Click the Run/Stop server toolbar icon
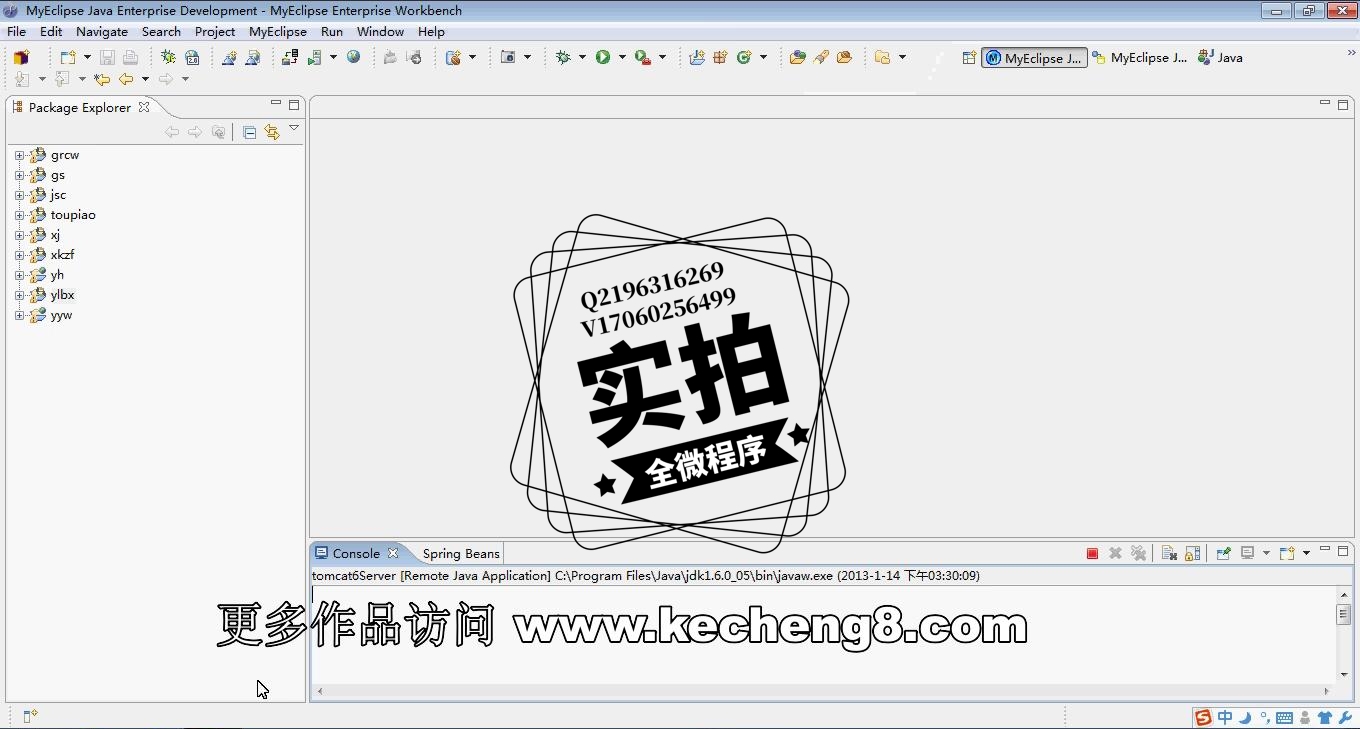 tap(315, 58)
